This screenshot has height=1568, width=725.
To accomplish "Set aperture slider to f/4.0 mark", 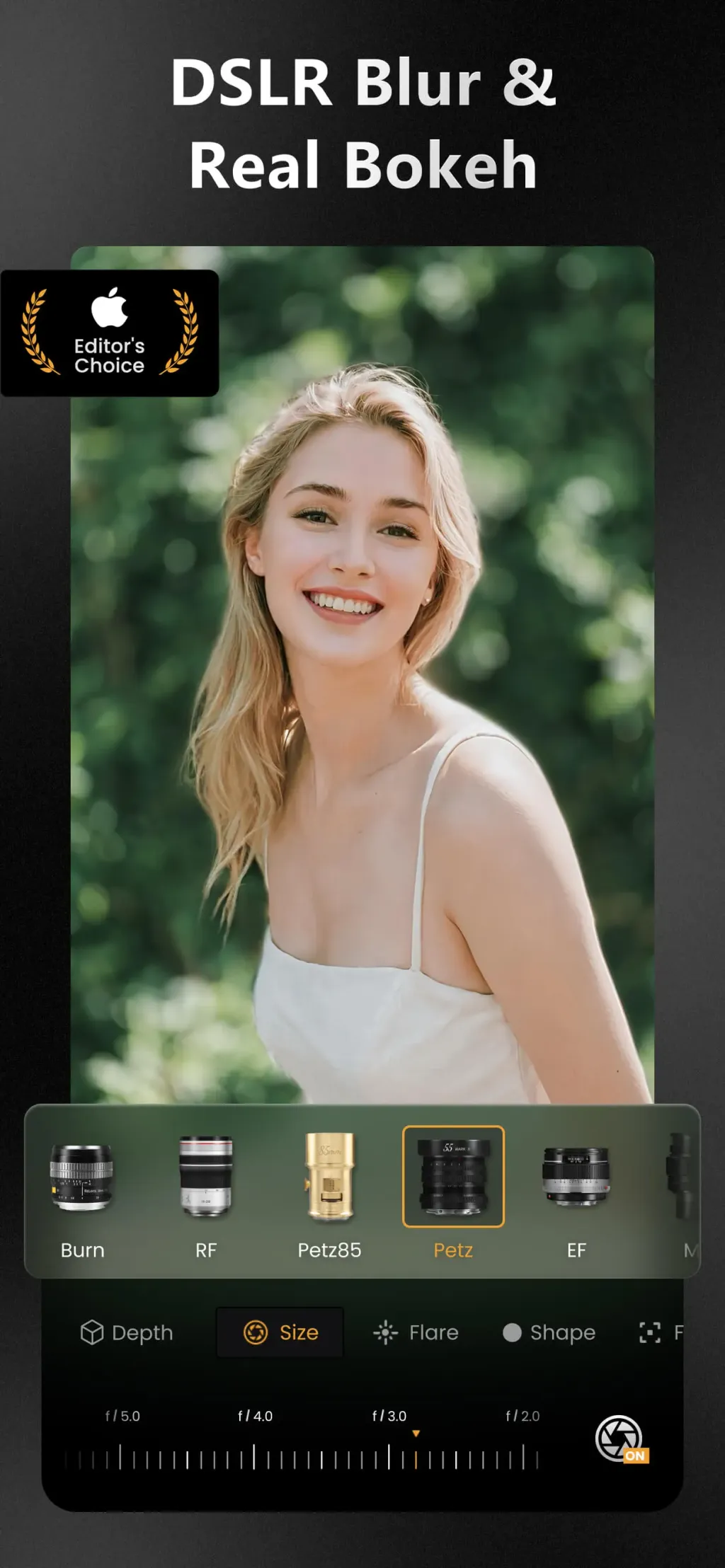I will point(254,1457).
